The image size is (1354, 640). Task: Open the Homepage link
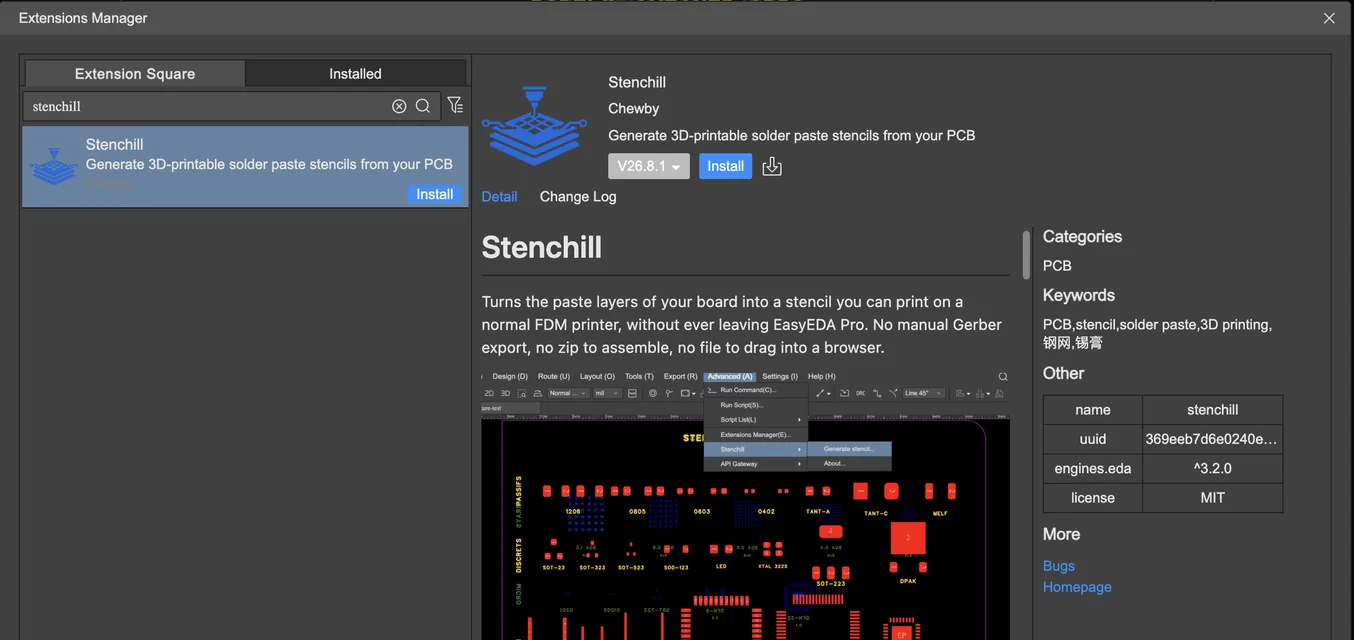click(x=1077, y=587)
